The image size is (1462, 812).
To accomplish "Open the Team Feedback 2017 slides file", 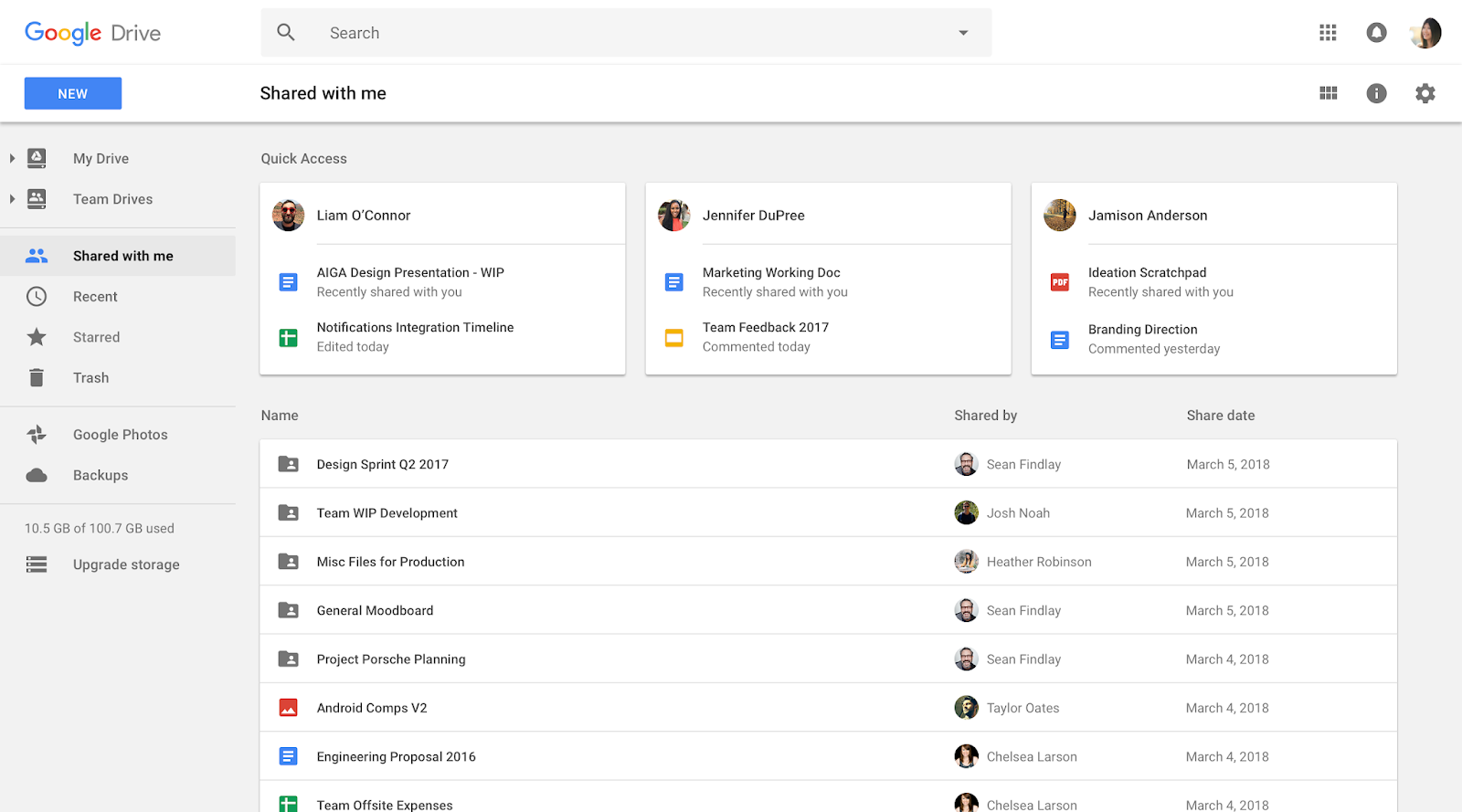I will tap(765, 328).
